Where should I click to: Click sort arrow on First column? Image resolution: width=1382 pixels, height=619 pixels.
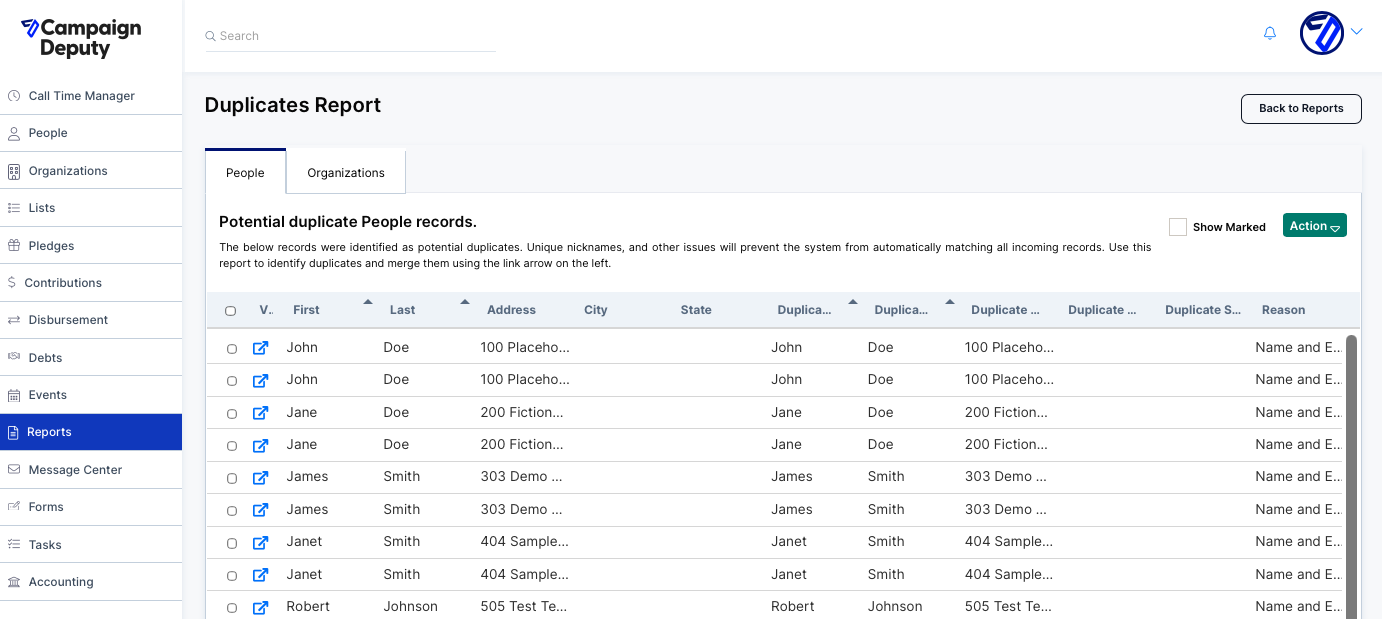coord(368,301)
